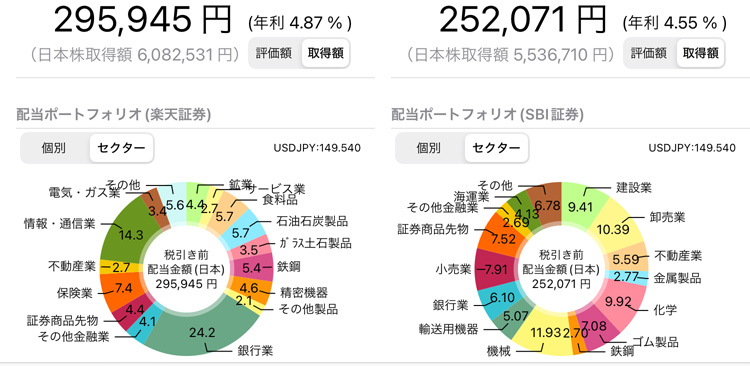Switch Rakuten portfolio to 個別 view
Screen dimensions: 750x366
[54, 148]
